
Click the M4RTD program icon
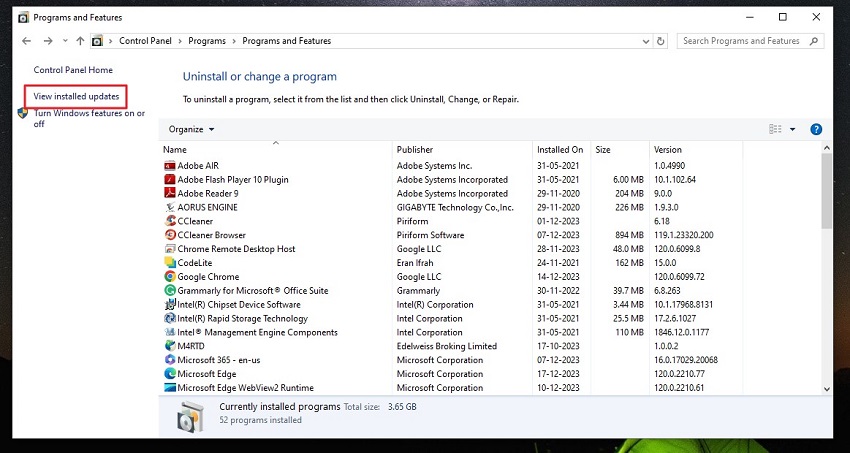click(170, 346)
